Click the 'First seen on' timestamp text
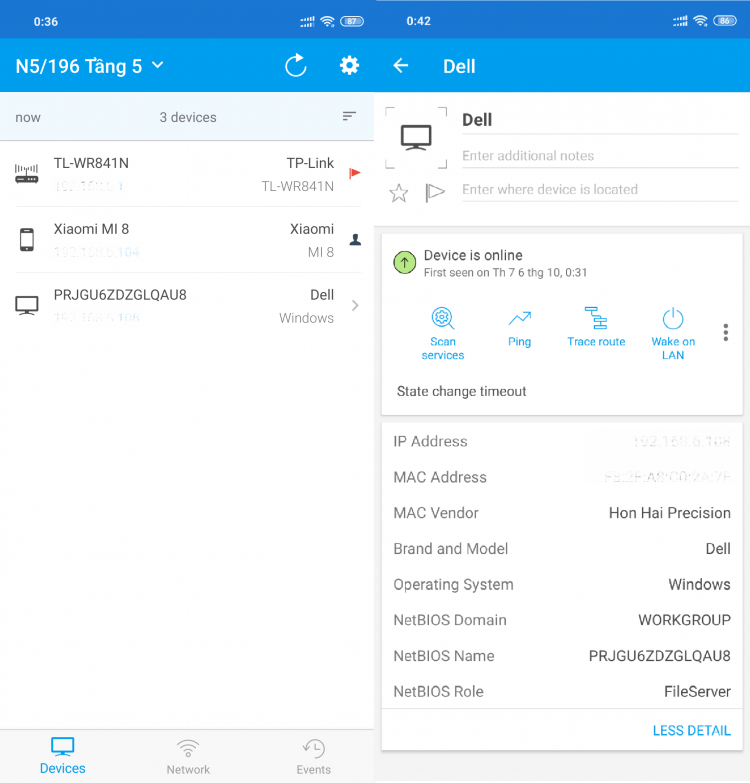The height and width of the screenshot is (783, 750). coord(505,273)
